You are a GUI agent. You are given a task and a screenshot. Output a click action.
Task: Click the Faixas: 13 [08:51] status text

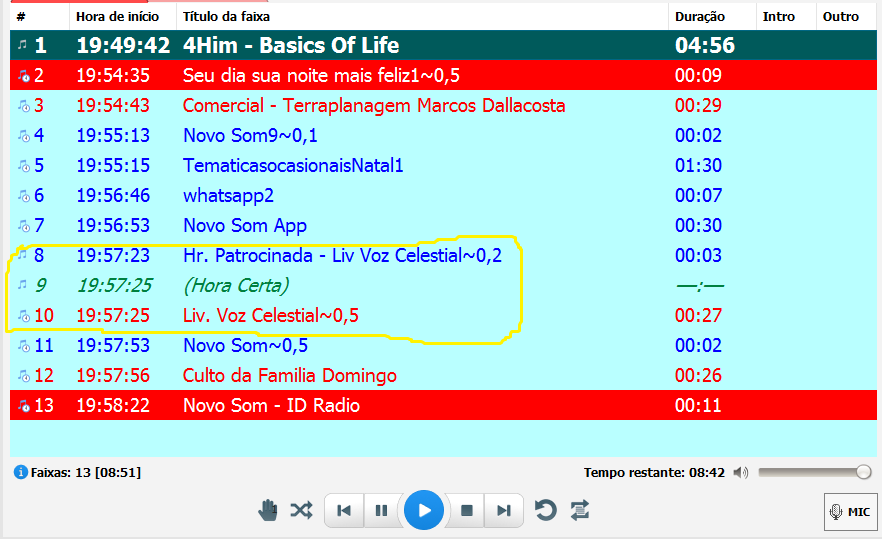coord(86,473)
